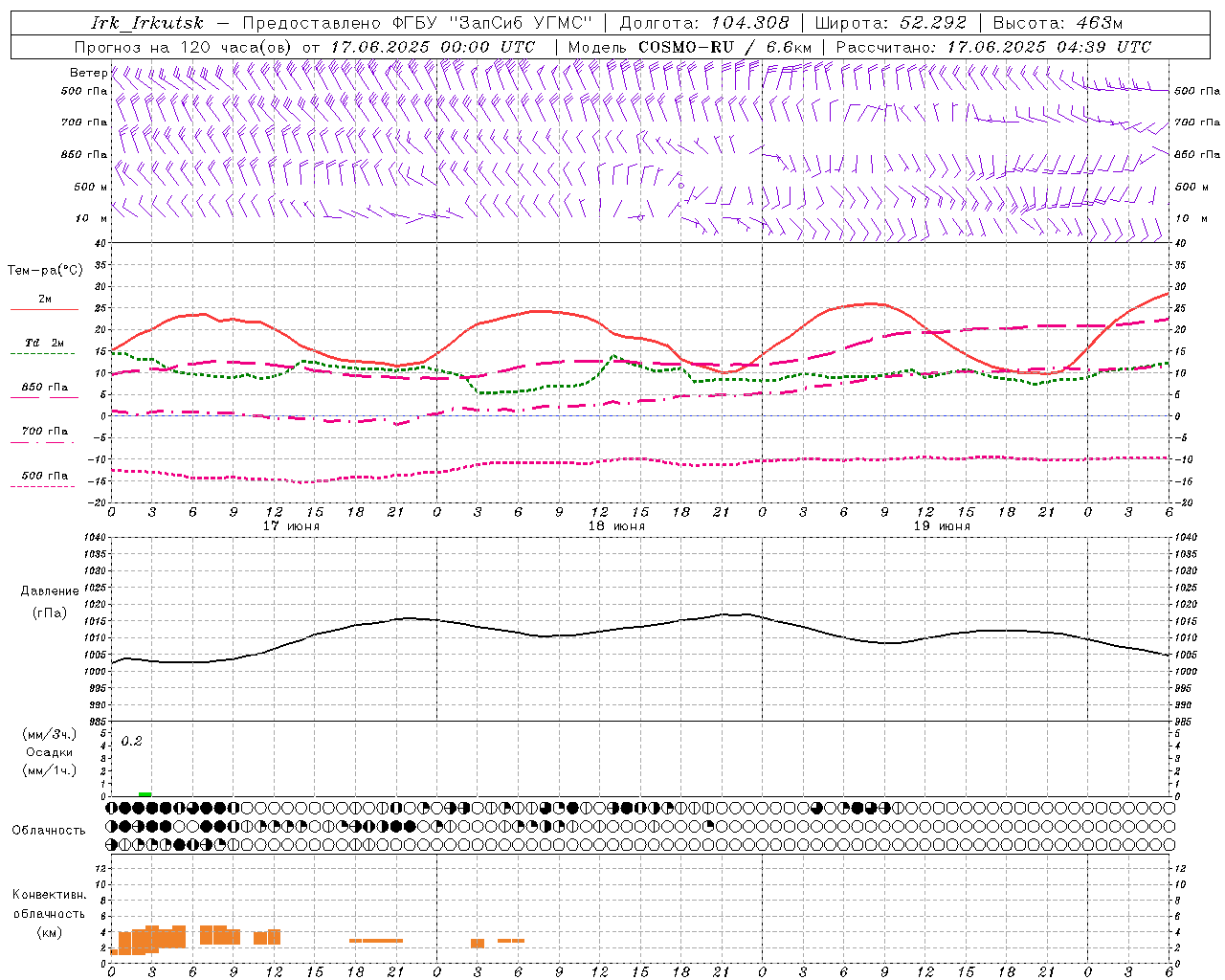
Task: Click the "(мм/3ч.)" precipitation unit label
Action: coord(49,734)
